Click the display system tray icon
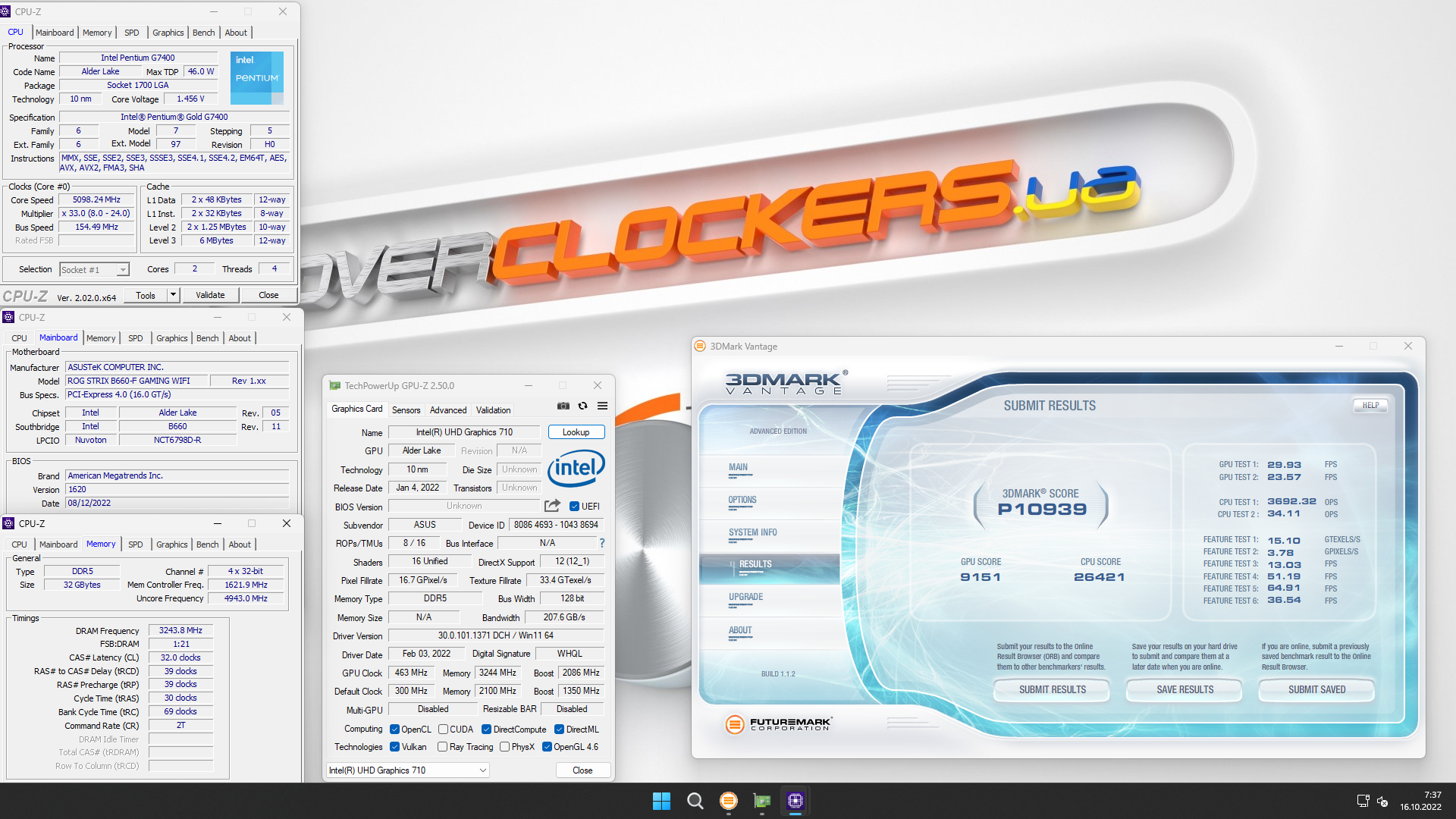The width and height of the screenshot is (1456, 819). click(1363, 801)
